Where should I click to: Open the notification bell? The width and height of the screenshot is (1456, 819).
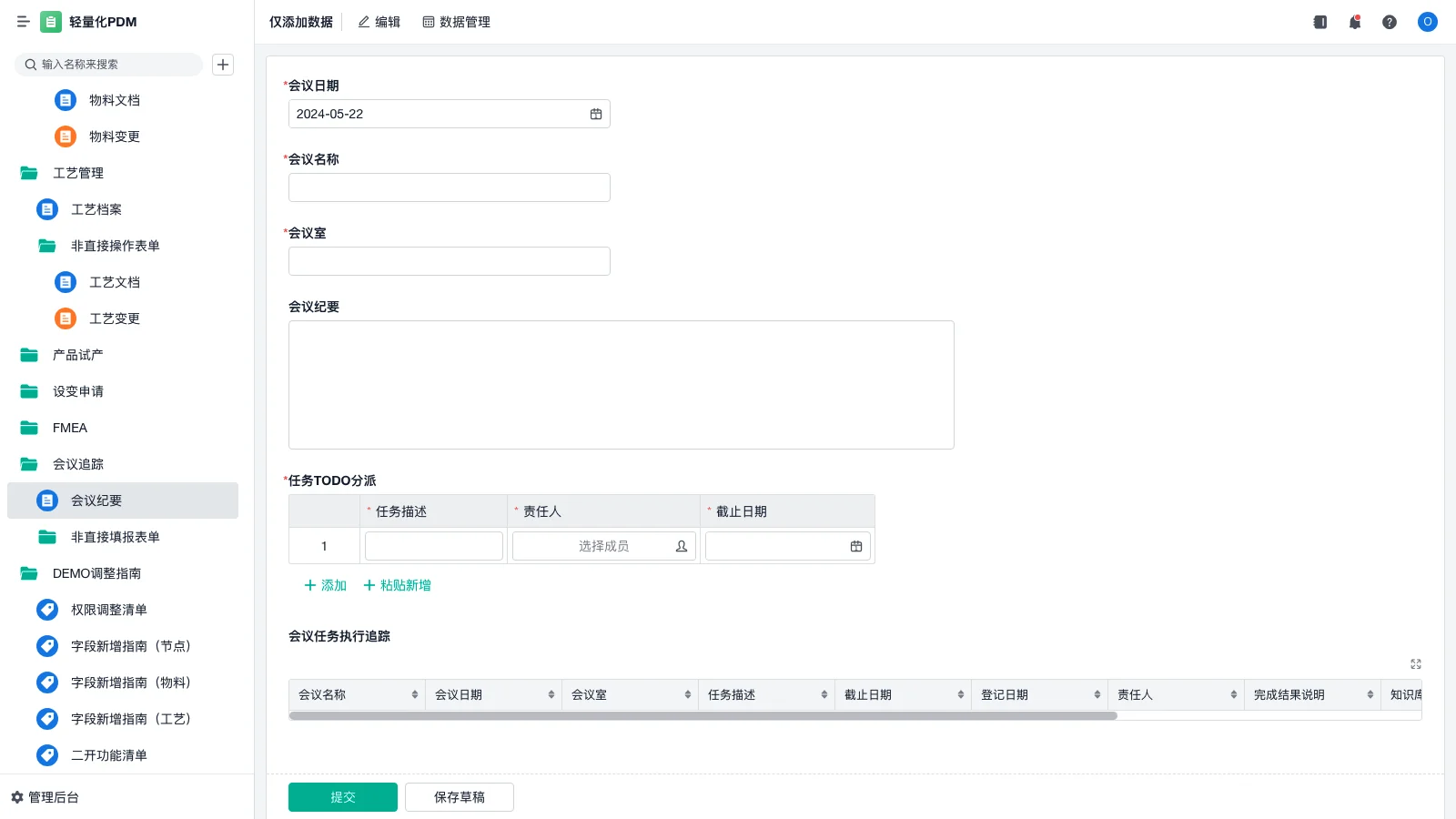[x=1354, y=22]
